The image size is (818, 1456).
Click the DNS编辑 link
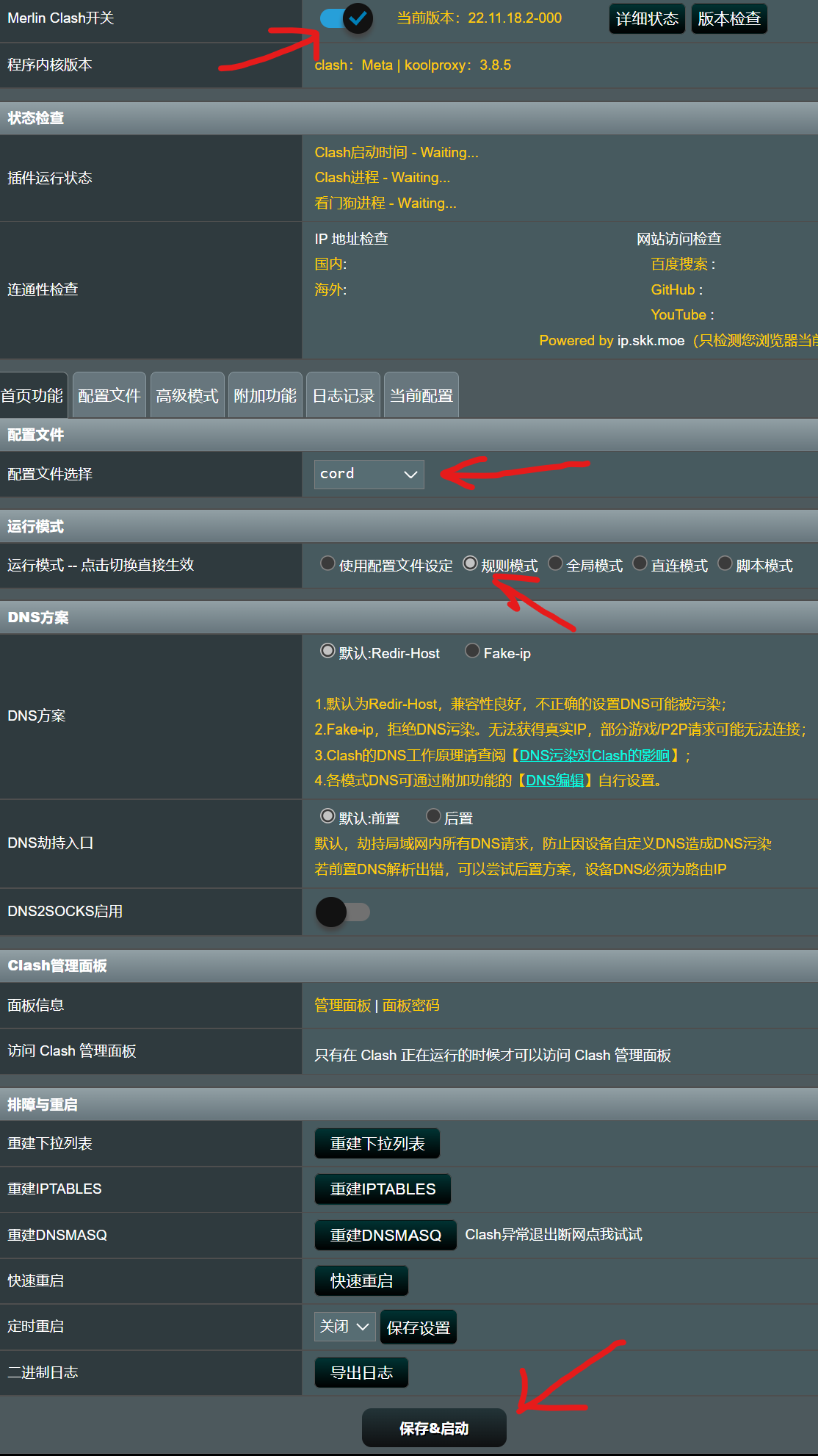[x=554, y=780]
